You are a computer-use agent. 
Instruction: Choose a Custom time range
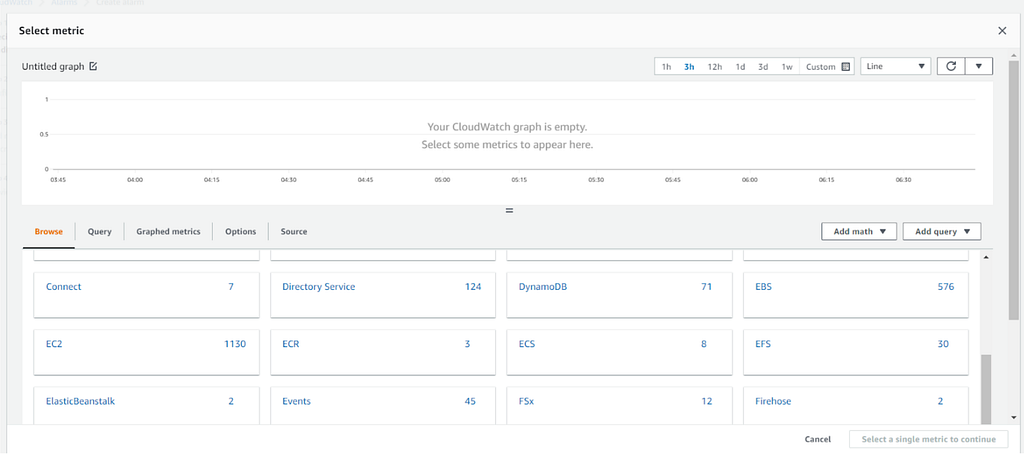[x=820, y=67]
